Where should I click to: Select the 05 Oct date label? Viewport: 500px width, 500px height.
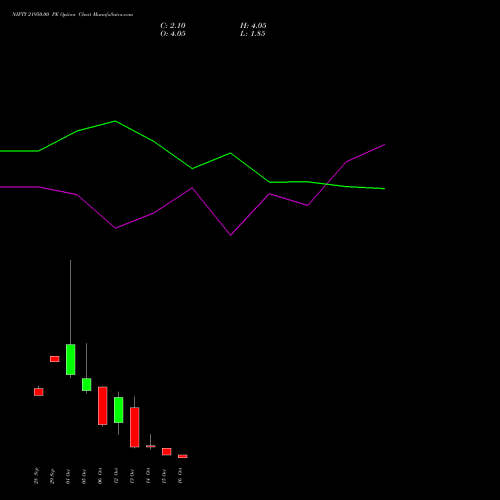pos(84,476)
